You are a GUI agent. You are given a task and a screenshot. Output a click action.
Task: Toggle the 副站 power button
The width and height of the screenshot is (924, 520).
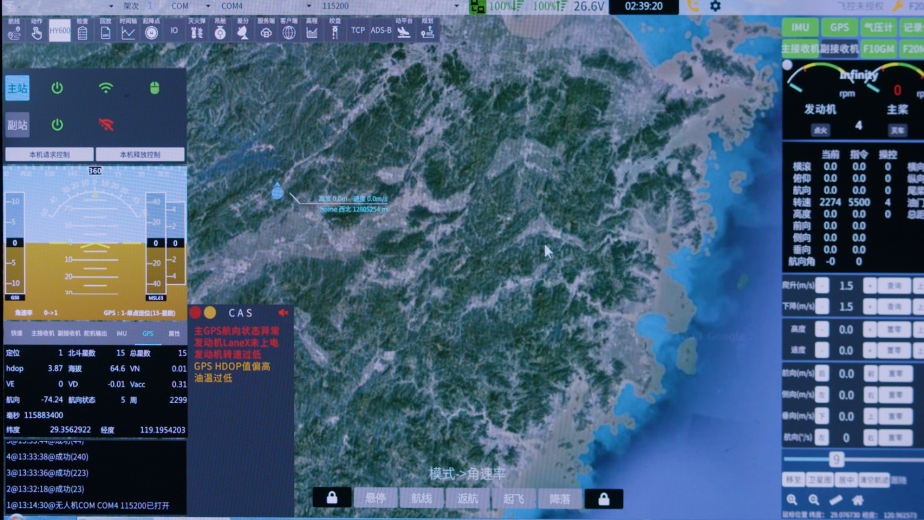pyautogui.click(x=57, y=125)
